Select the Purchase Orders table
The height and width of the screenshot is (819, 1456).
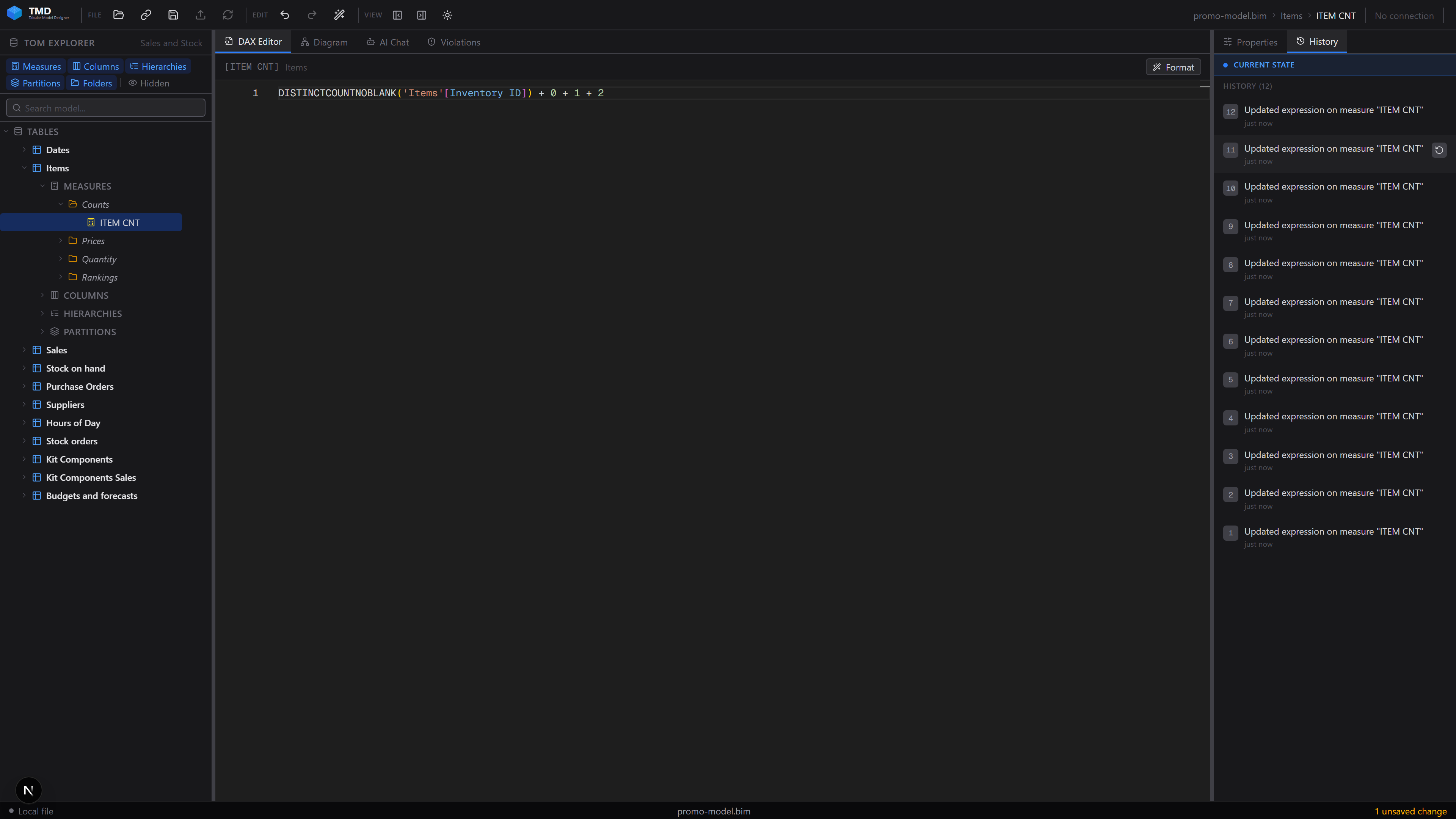point(80,387)
